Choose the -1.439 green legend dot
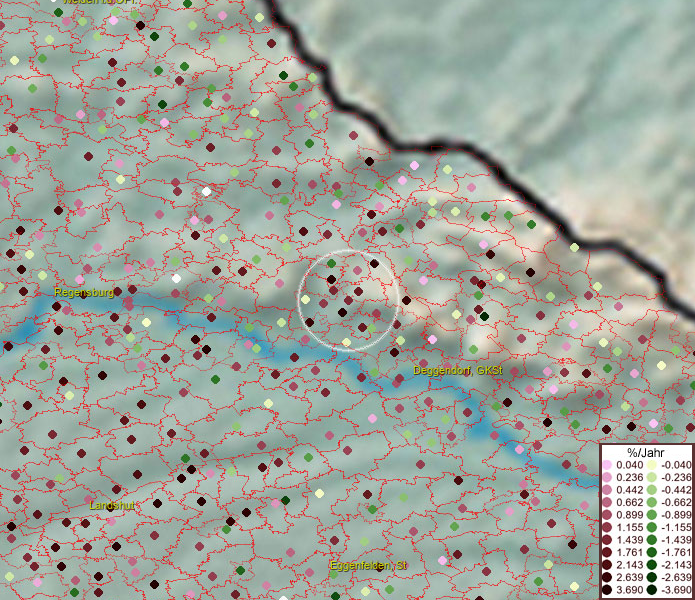This screenshot has width=695, height=600. coord(651,540)
